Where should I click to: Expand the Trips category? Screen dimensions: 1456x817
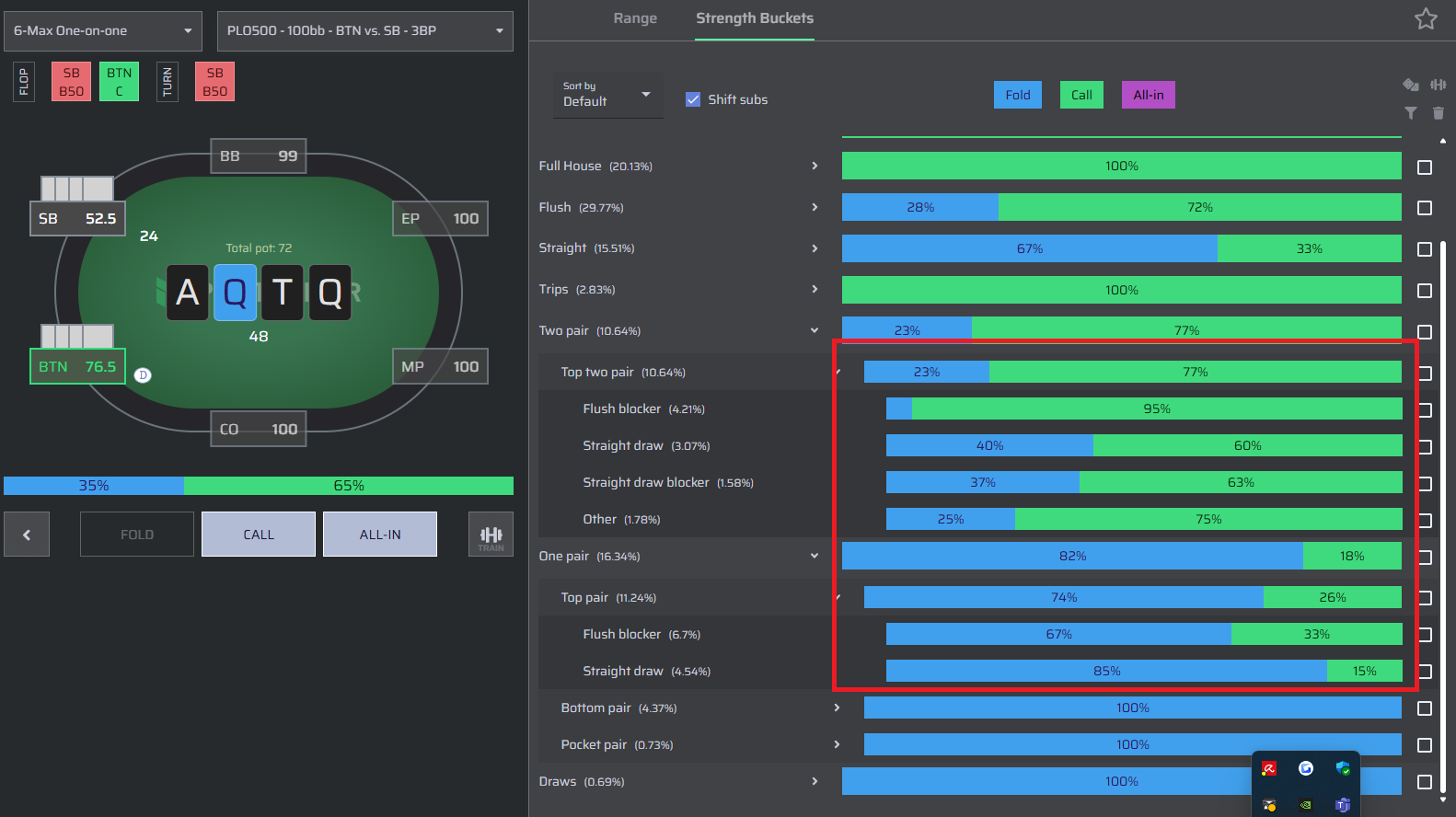pos(815,289)
